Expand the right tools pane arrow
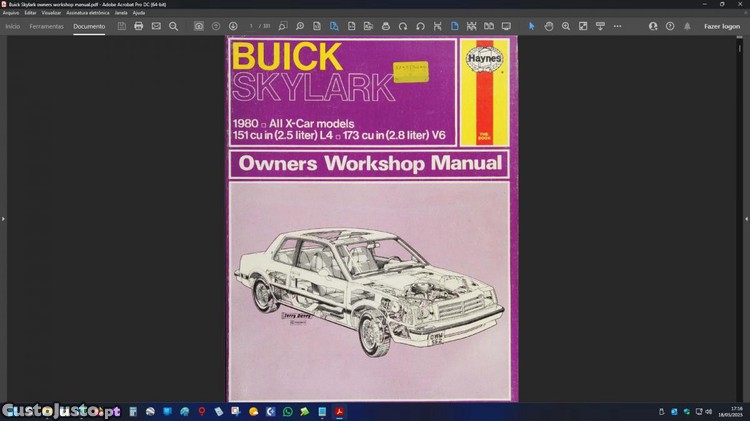 [746, 218]
